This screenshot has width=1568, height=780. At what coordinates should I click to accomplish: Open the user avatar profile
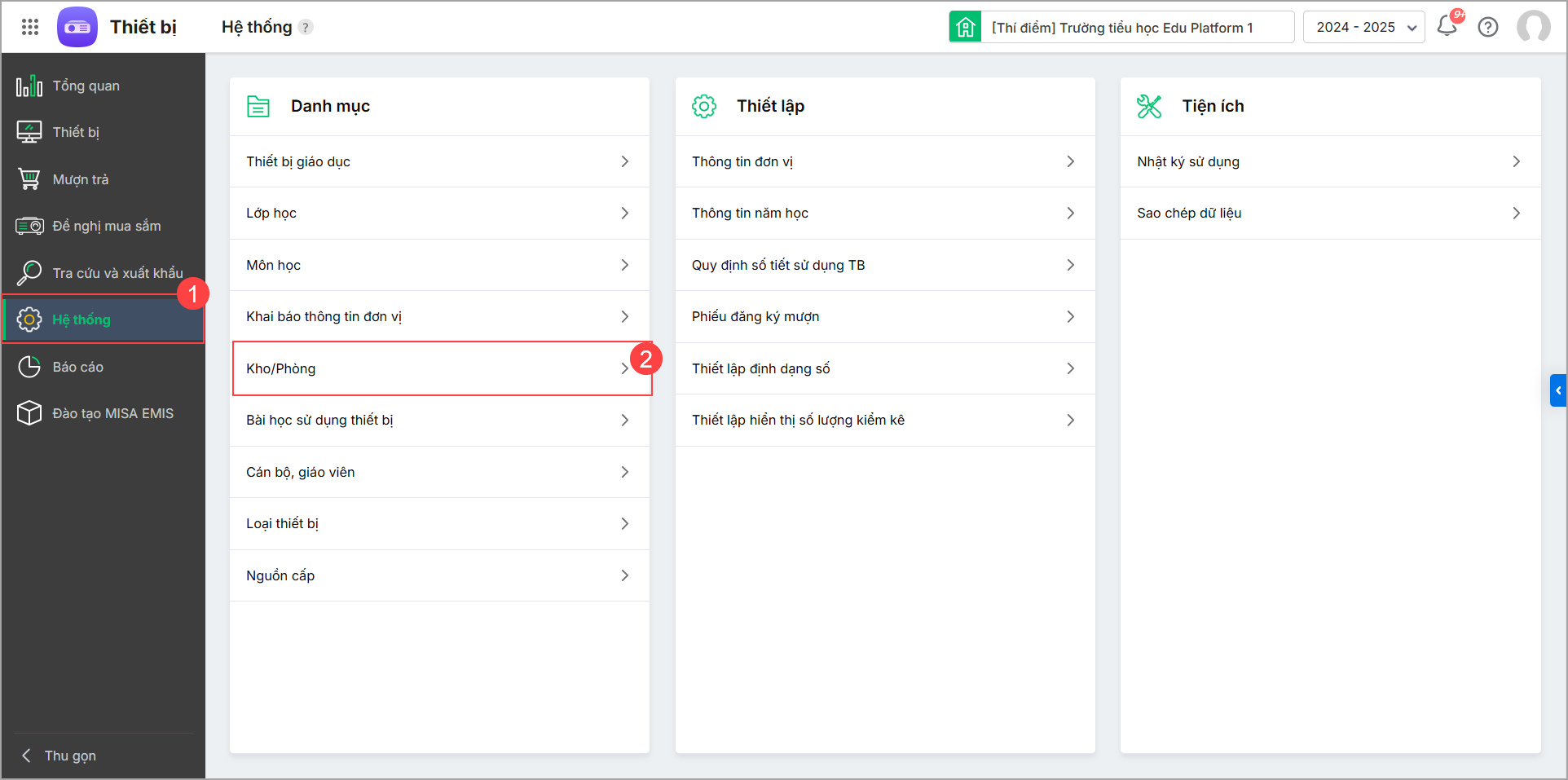[x=1533, y=27]
